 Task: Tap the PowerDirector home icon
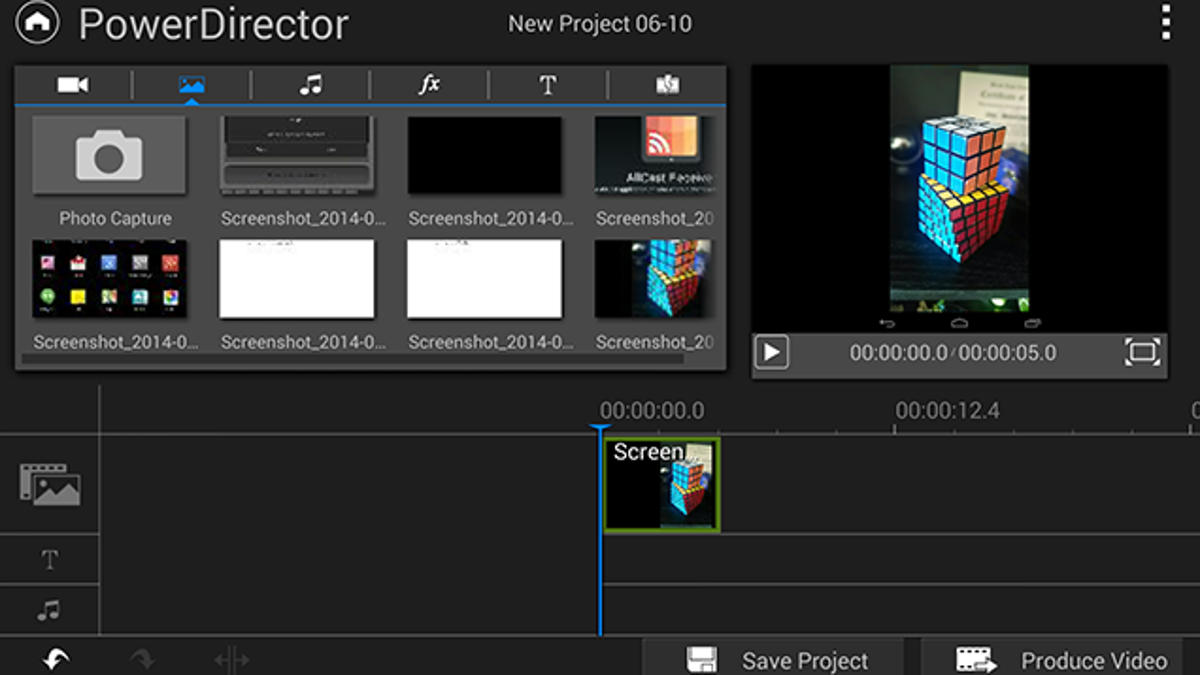37,23
